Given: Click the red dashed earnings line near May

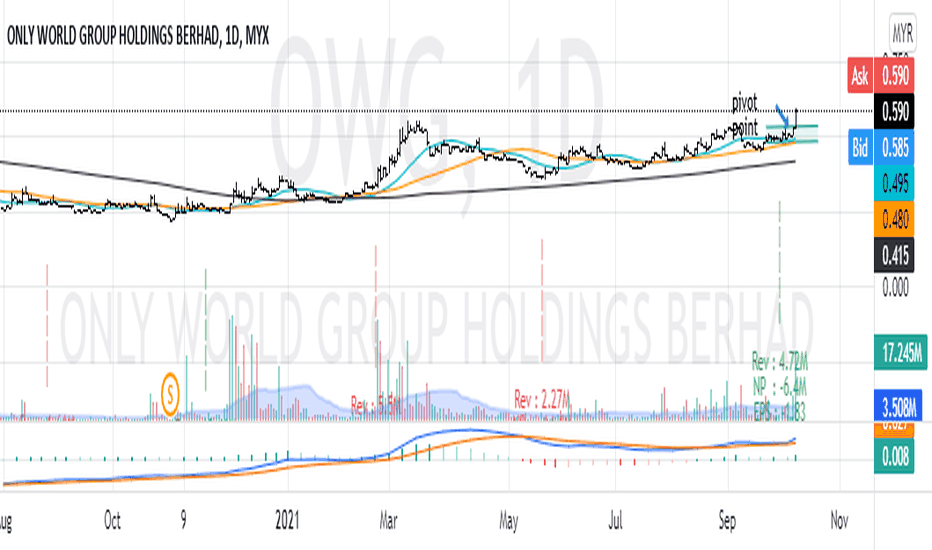Looking at the screenshot, I should point(541,300).
